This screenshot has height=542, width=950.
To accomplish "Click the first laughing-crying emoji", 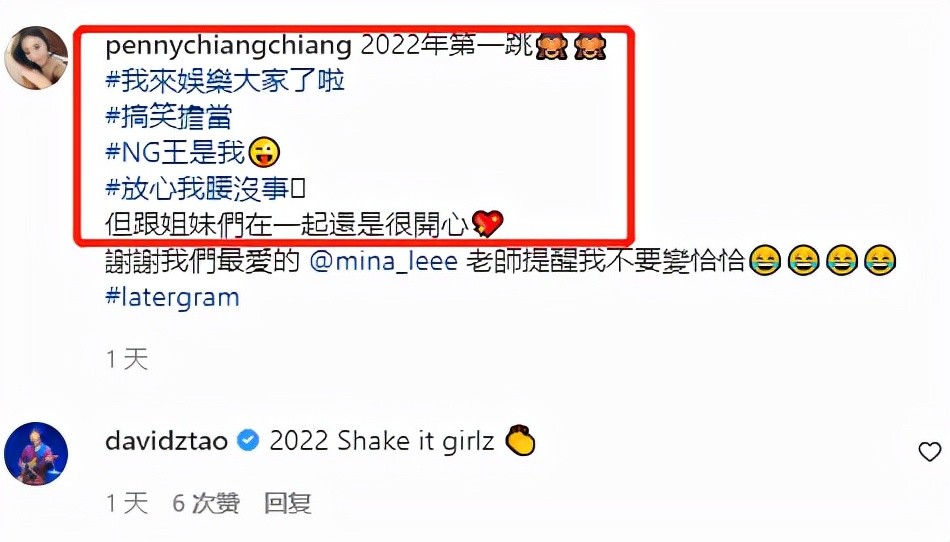I will click(x=765, y=261).
